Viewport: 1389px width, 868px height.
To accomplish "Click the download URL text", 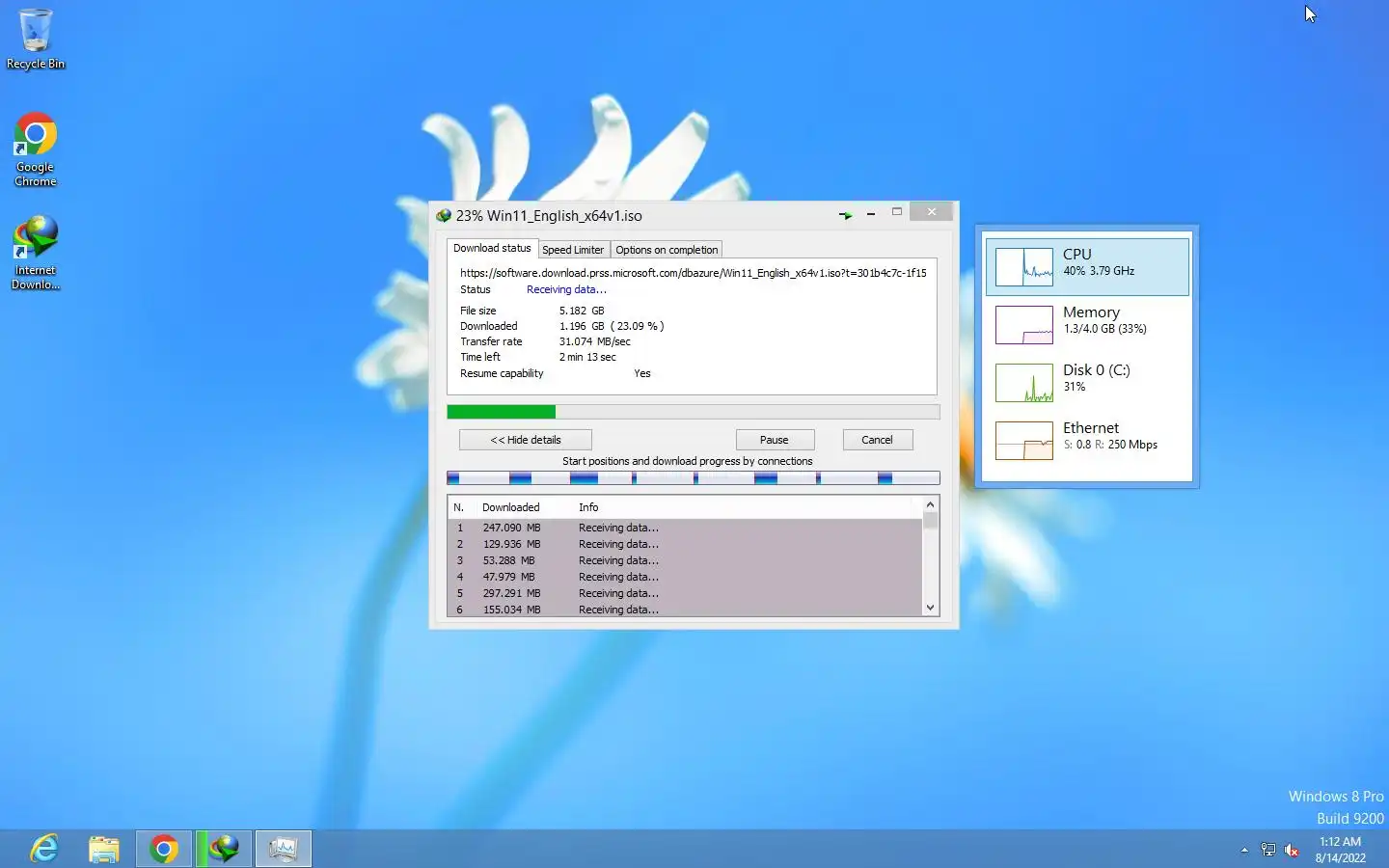I will 693,273.
